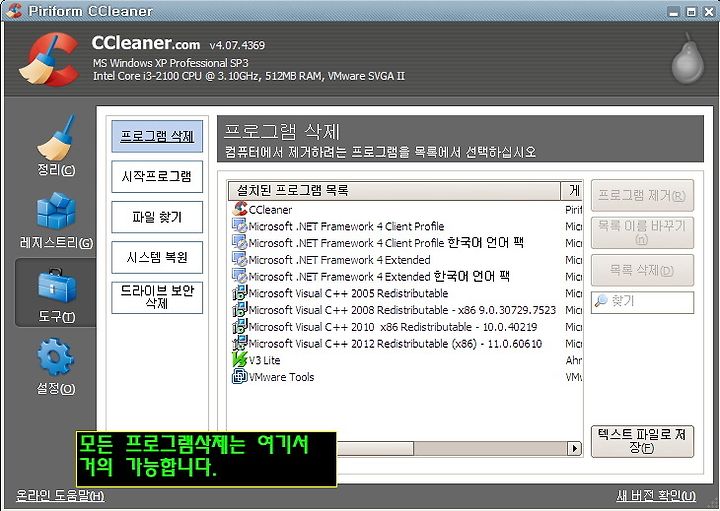Click the 목록 이름 바꾸기 button

click(642, 232)
